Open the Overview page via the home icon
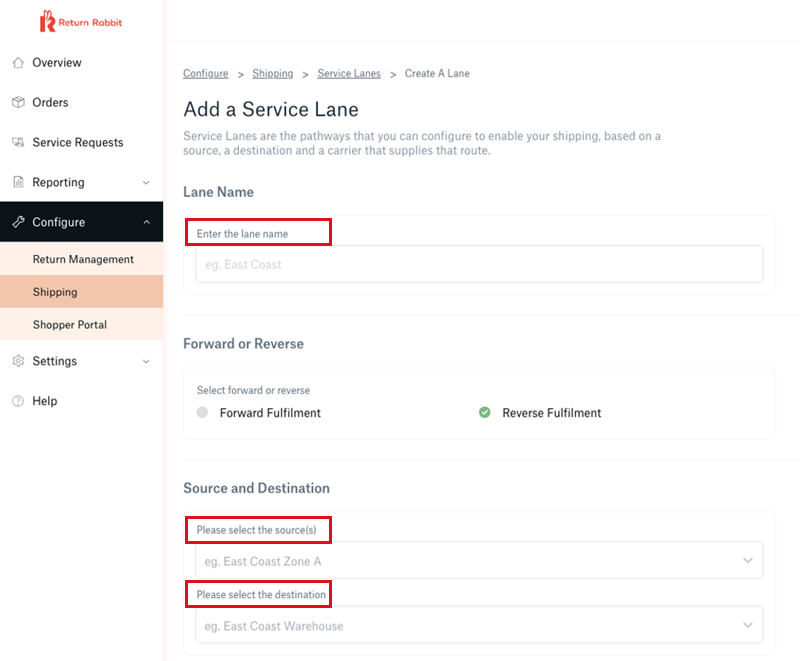The width and height of the screenshot is (800, 661). coord(21,62)
